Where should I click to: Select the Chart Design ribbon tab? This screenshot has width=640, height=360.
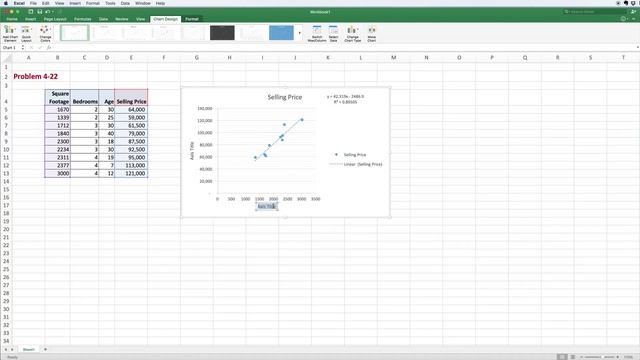166,19
